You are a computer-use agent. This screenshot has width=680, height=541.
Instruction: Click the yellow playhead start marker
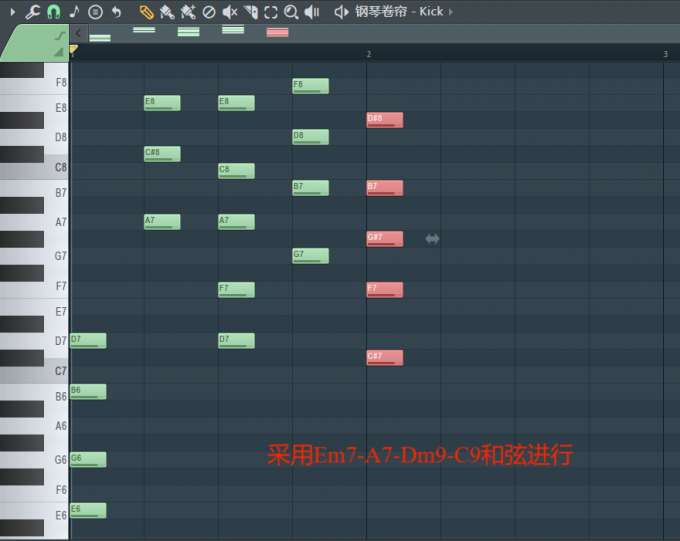click(x=74, y=49)
